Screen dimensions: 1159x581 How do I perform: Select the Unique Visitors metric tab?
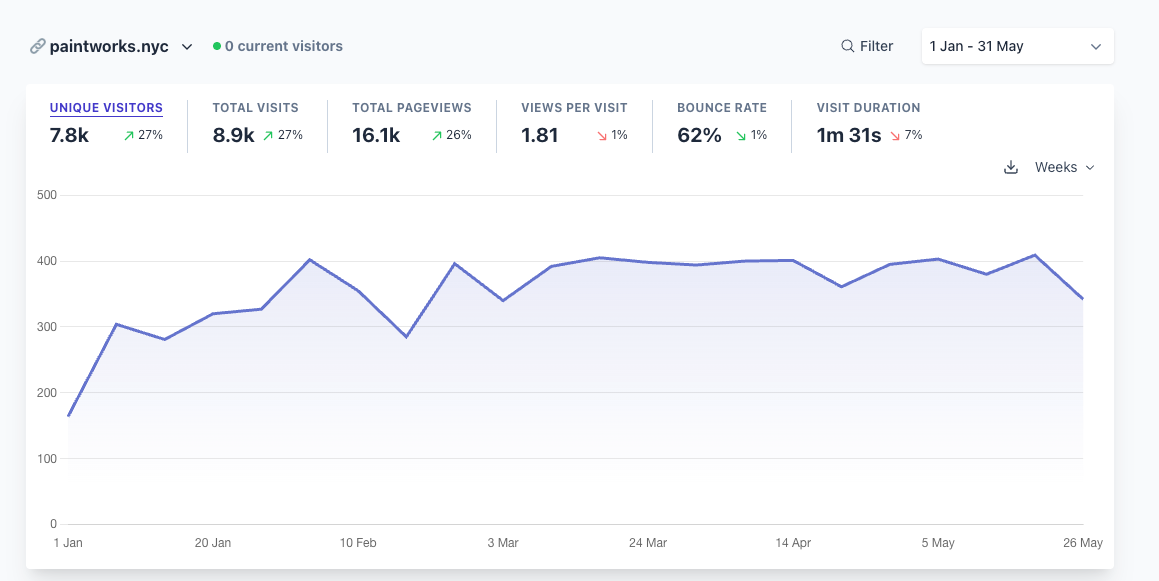(106, 108)
